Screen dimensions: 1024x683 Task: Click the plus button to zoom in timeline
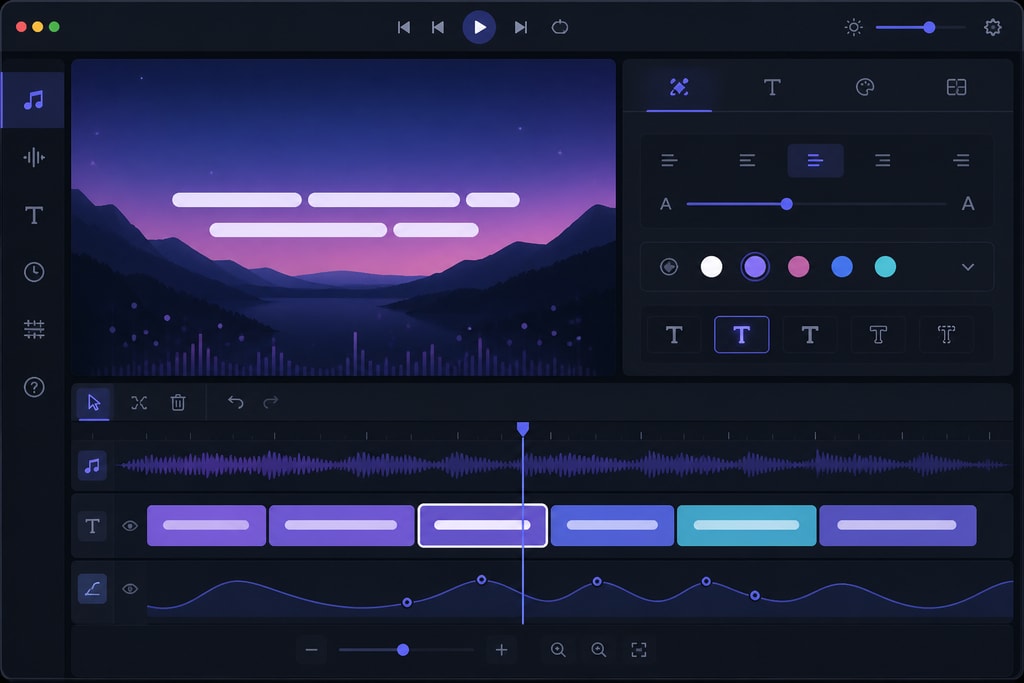pyautogui.click(x=502, y=650)
